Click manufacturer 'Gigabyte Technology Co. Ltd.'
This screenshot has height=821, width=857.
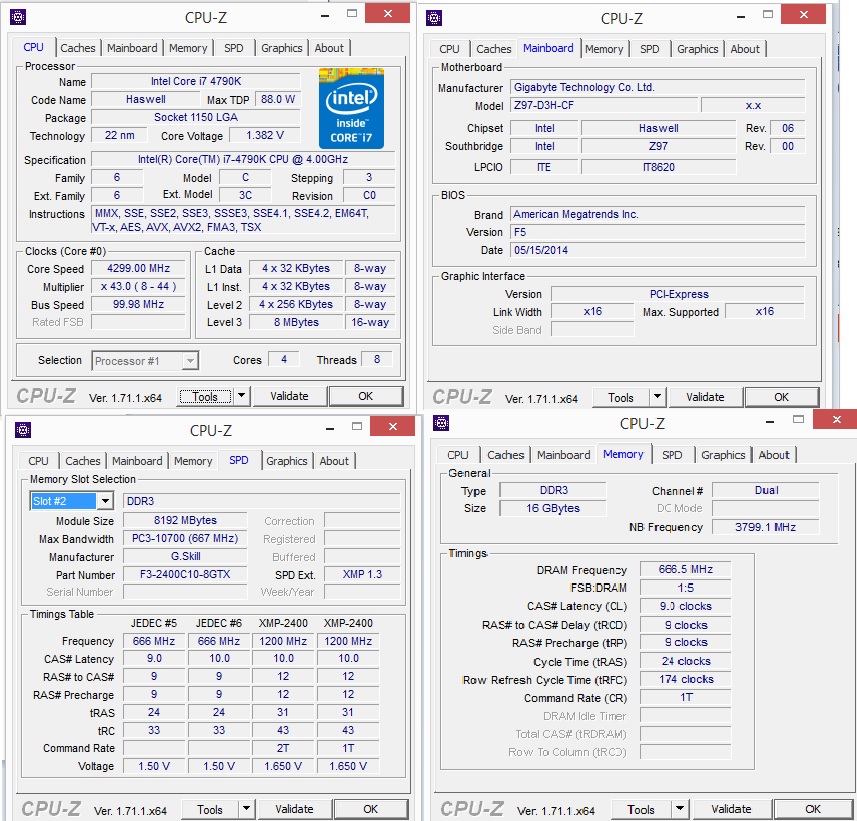[x=658, y=87]
